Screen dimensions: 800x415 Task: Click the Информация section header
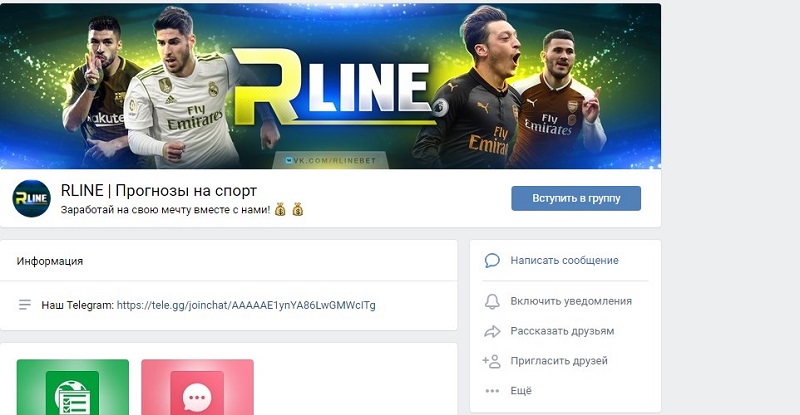(x=49, y=261)
